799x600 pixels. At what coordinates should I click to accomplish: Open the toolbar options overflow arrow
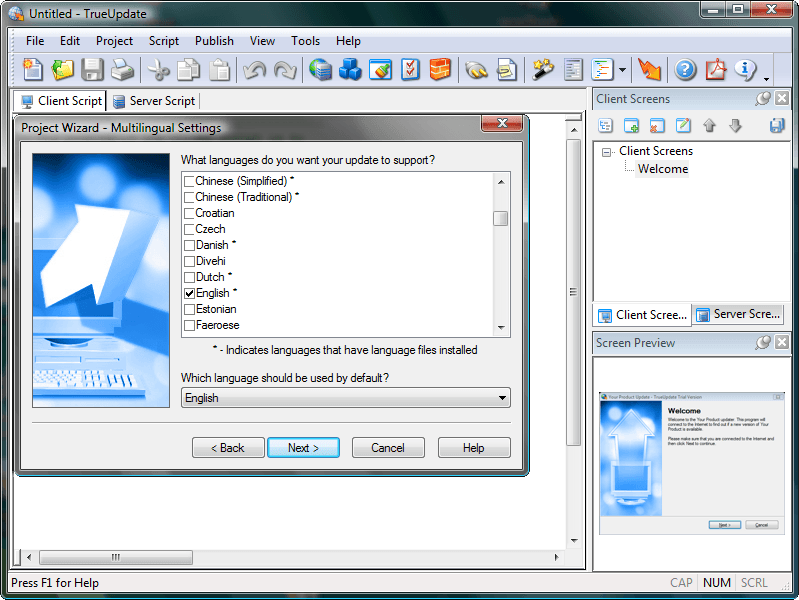click(x=766, y=79)
